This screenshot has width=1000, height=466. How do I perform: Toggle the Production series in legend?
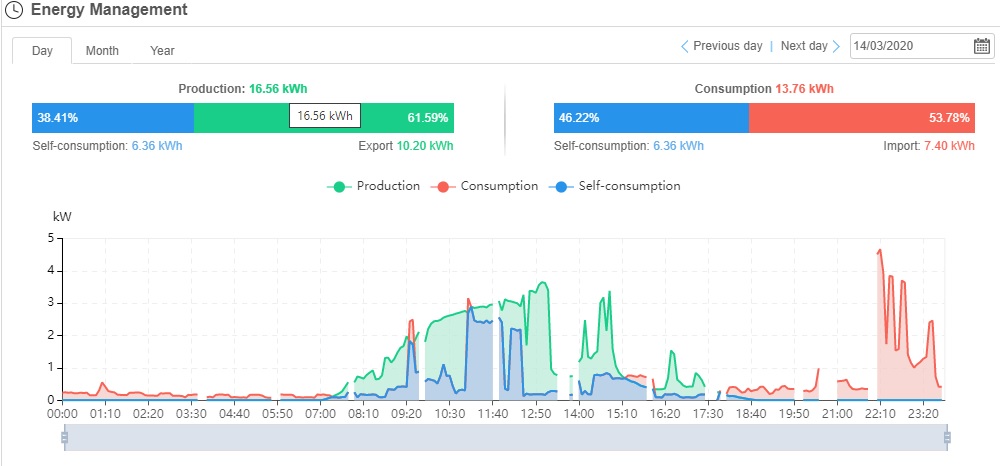pyautogui.click(x=374, y=186)
